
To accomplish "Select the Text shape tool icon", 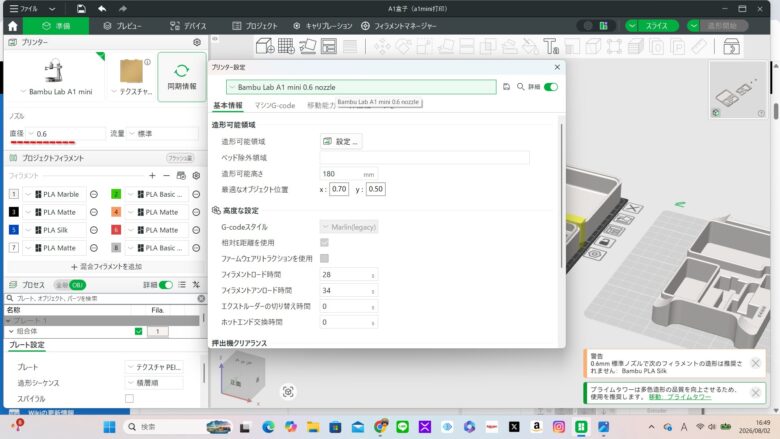I will 551,46.
